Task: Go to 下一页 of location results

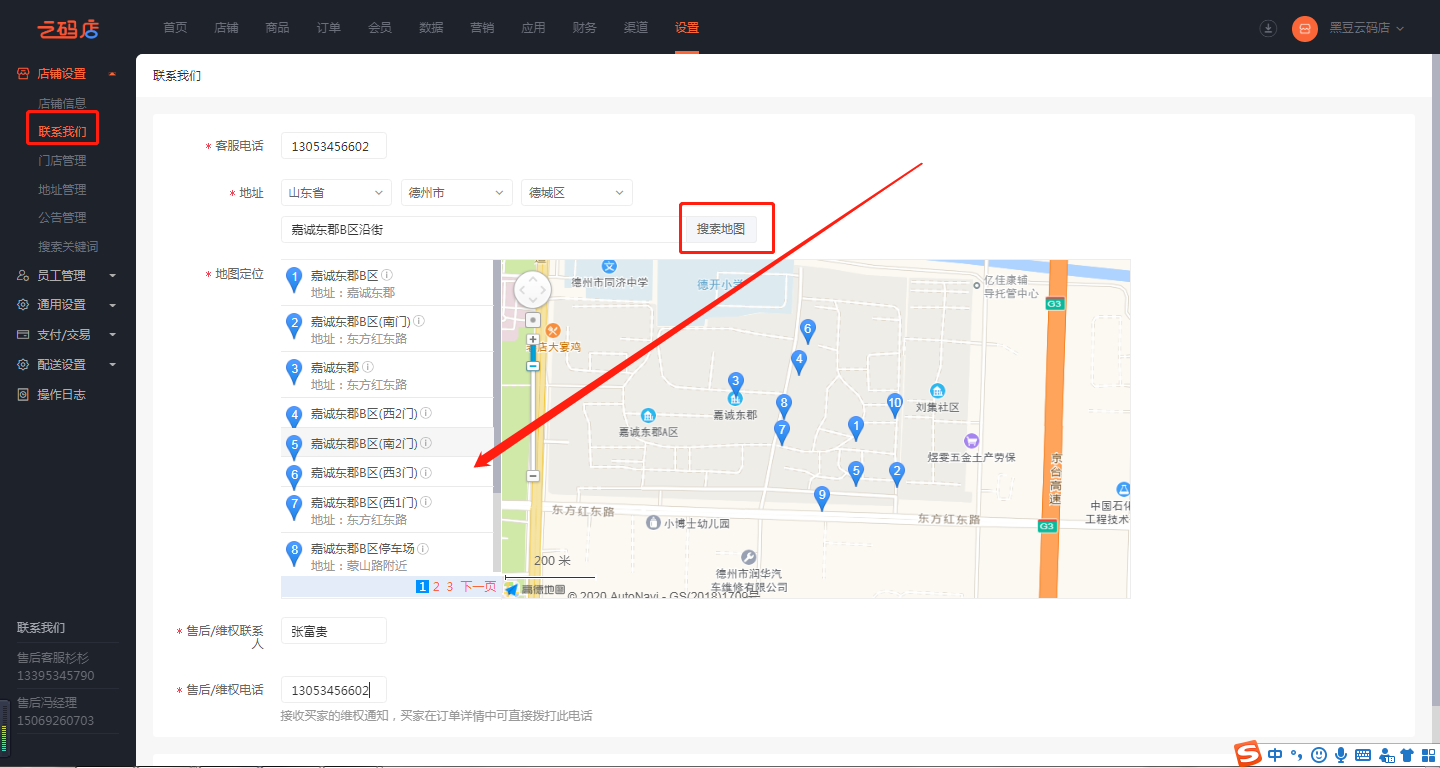Action: click(478, 587)
